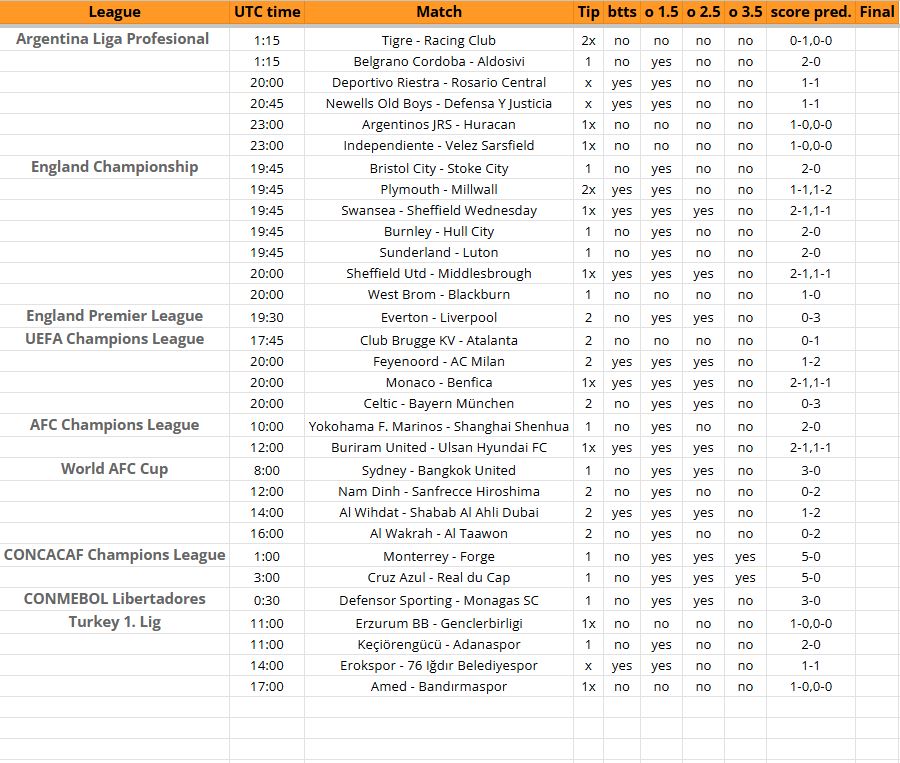Viewport: 900px width, 763px height.
Task: Click the o 2.5 column header
Action: (x=703, y=12)
